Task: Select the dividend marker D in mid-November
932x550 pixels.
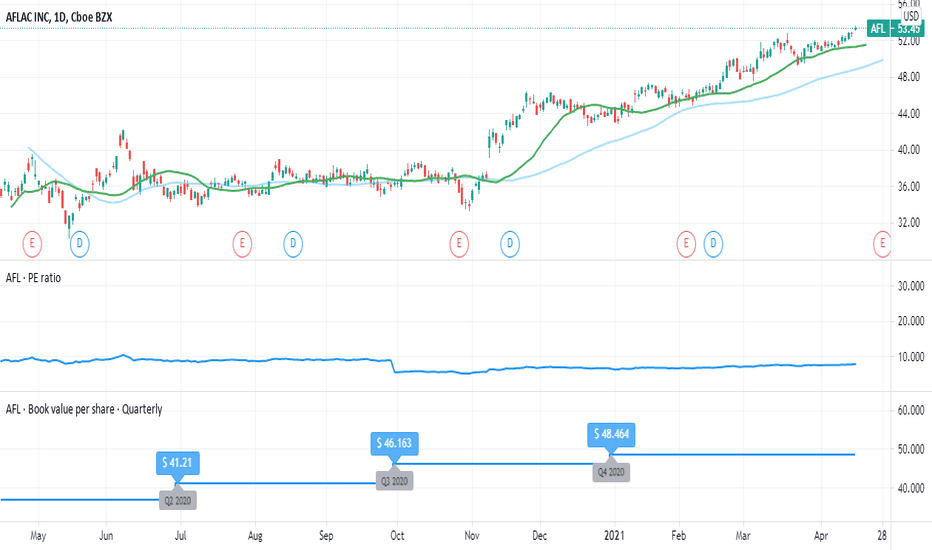Action: [510, 244]
